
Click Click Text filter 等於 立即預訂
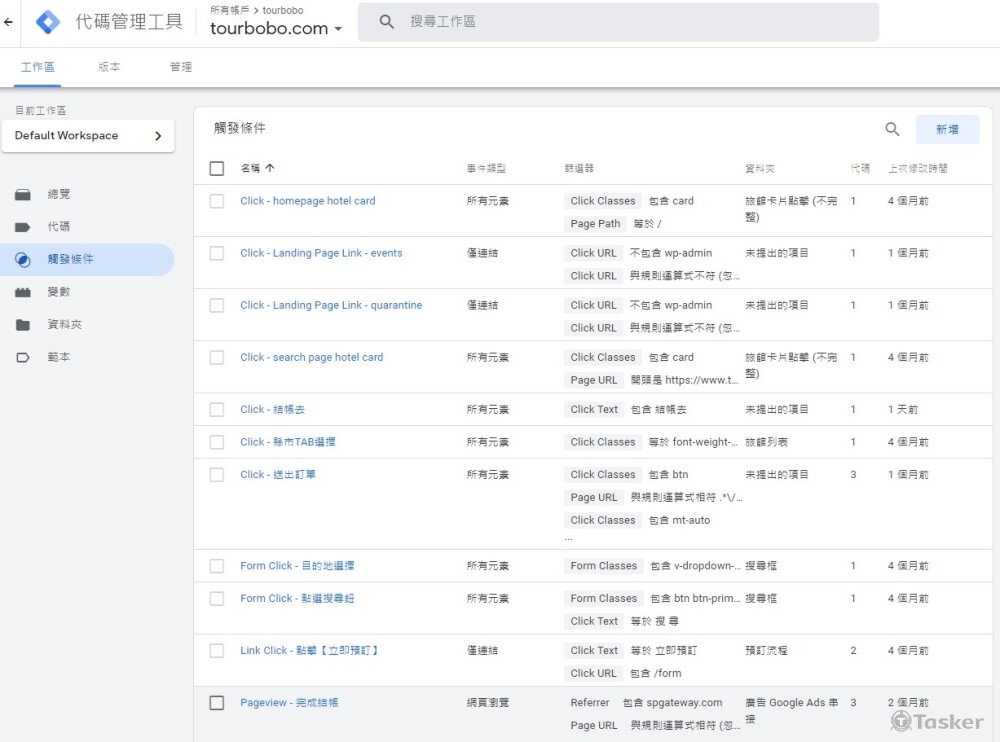[x=631, y=651]
